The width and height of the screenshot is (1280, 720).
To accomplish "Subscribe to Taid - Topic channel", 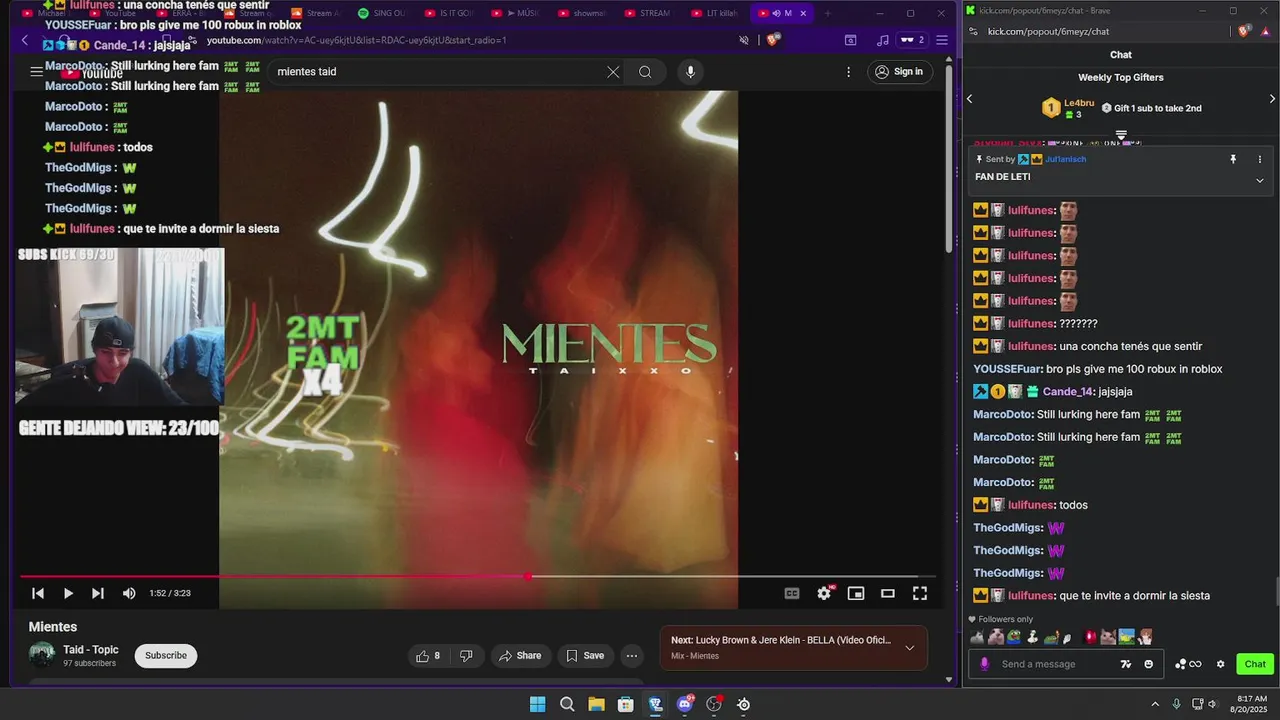I will (x=166, y=656).
